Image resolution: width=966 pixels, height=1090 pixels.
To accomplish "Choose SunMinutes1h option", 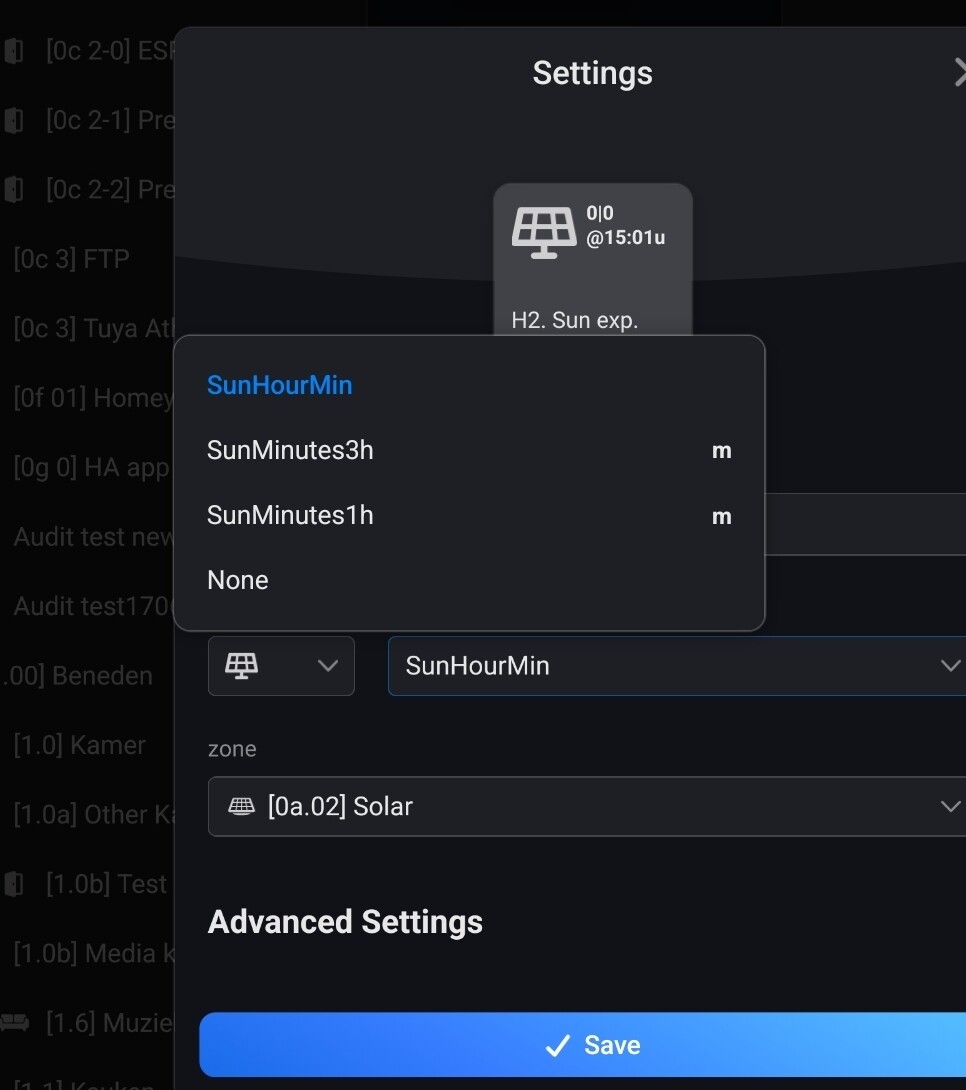I will click(x=290, y=516).
